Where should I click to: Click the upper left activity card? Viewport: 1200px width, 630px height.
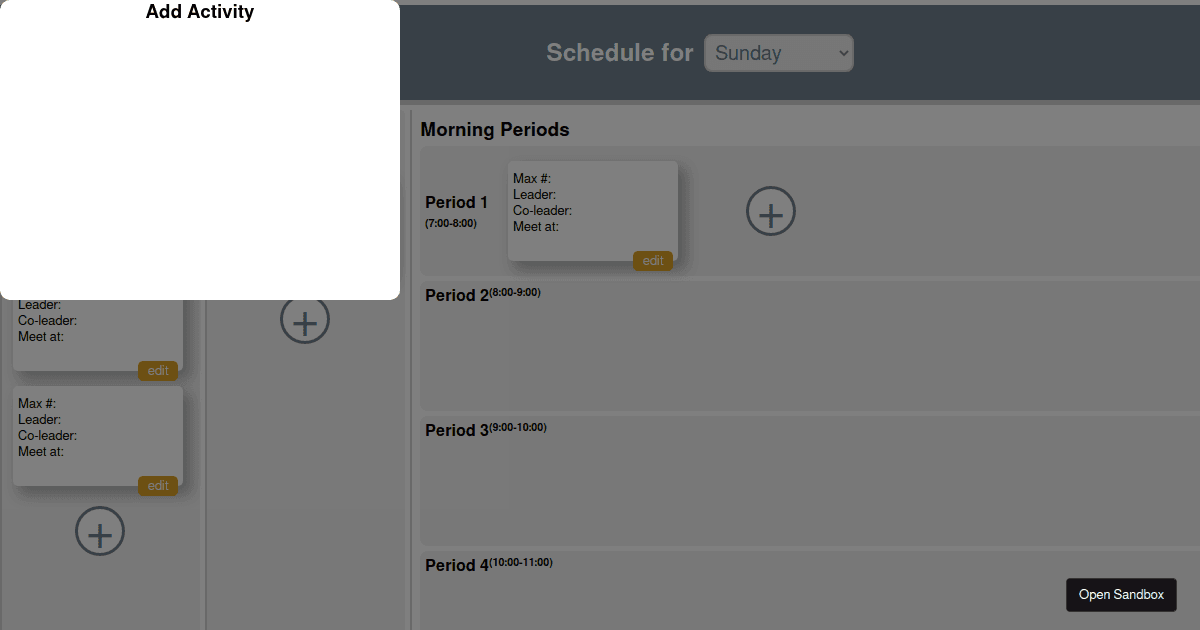point(95,320)
